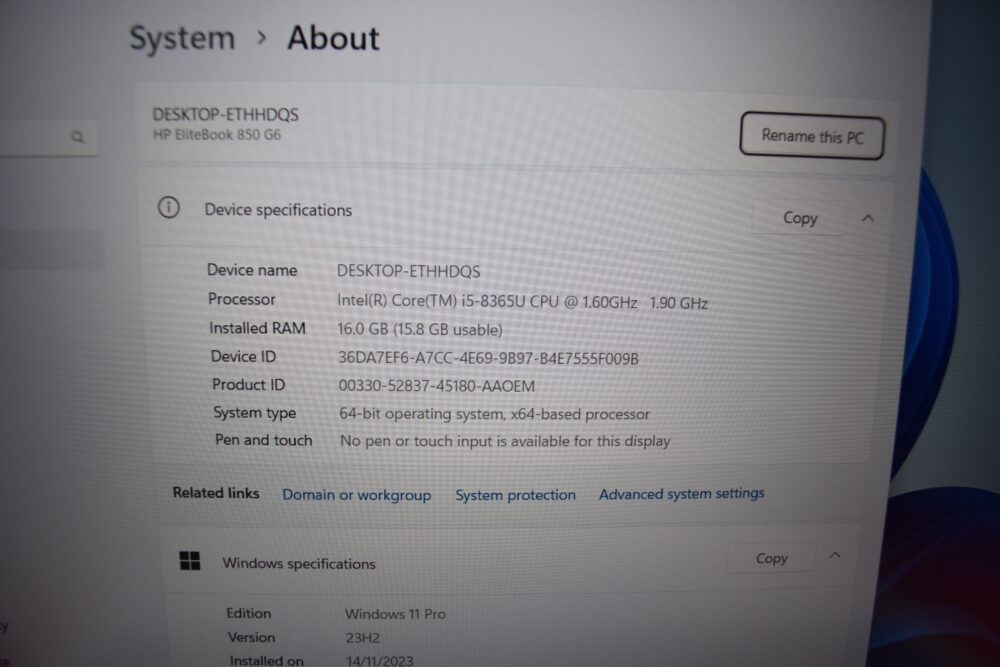The height and width of the screenshot is (667, 1000).
Task: Click the Related links label
Action: [x=216, y=493]
